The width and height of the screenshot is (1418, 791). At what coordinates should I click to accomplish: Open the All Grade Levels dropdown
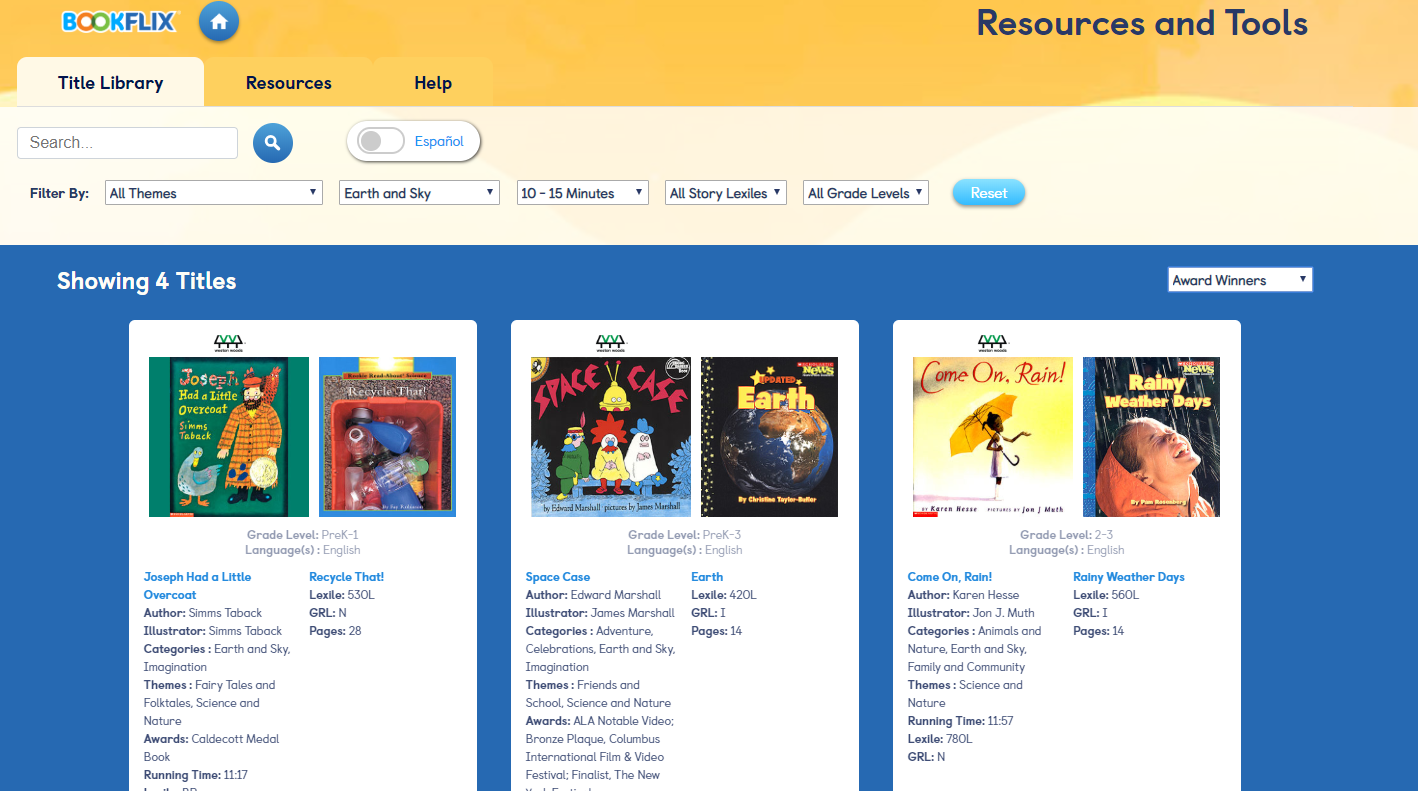click(866, 193)
